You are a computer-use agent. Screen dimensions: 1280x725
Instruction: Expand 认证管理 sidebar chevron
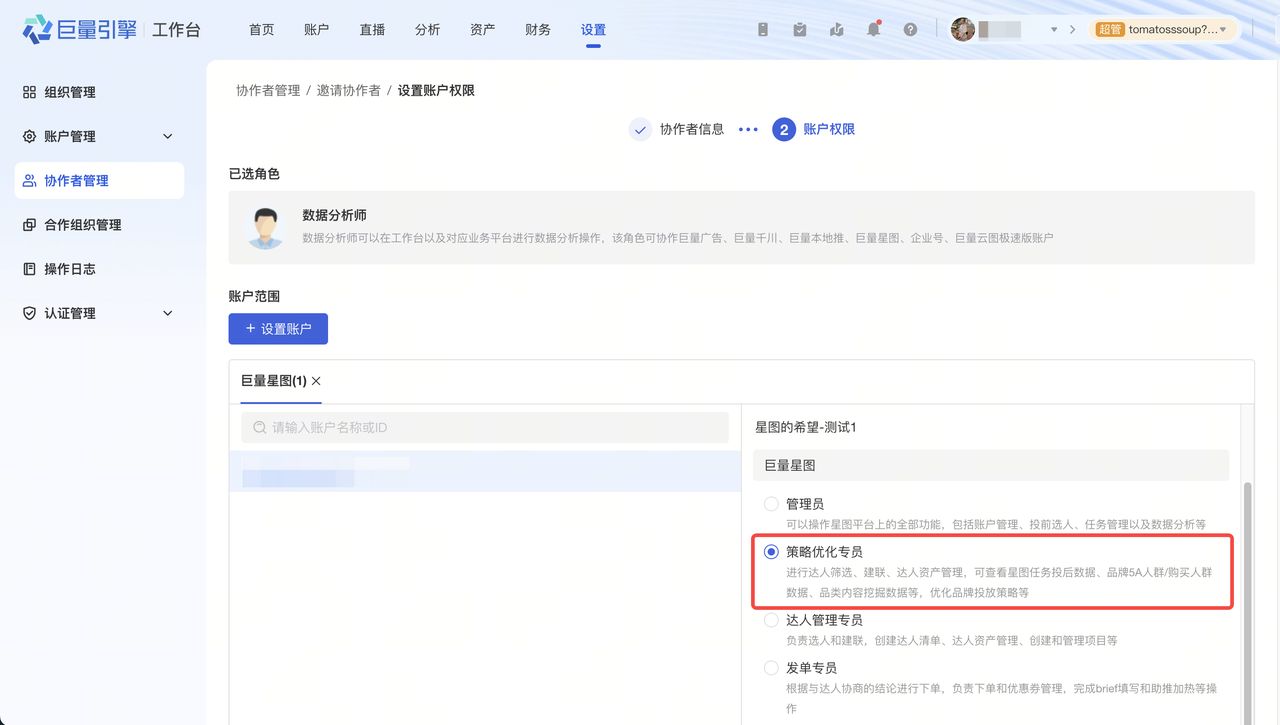pyautogui.click(x=168, y=314)
